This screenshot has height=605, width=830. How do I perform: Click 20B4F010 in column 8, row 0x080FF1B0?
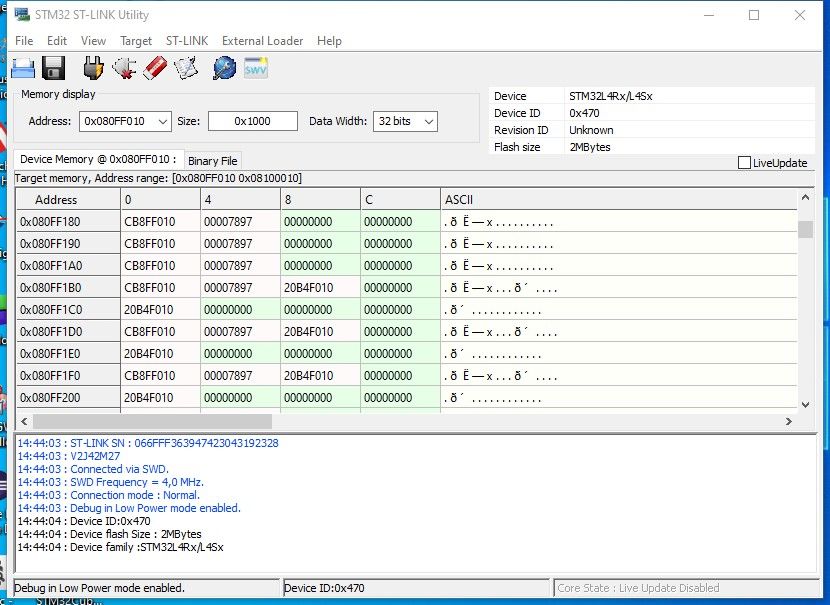coord(320,288)
